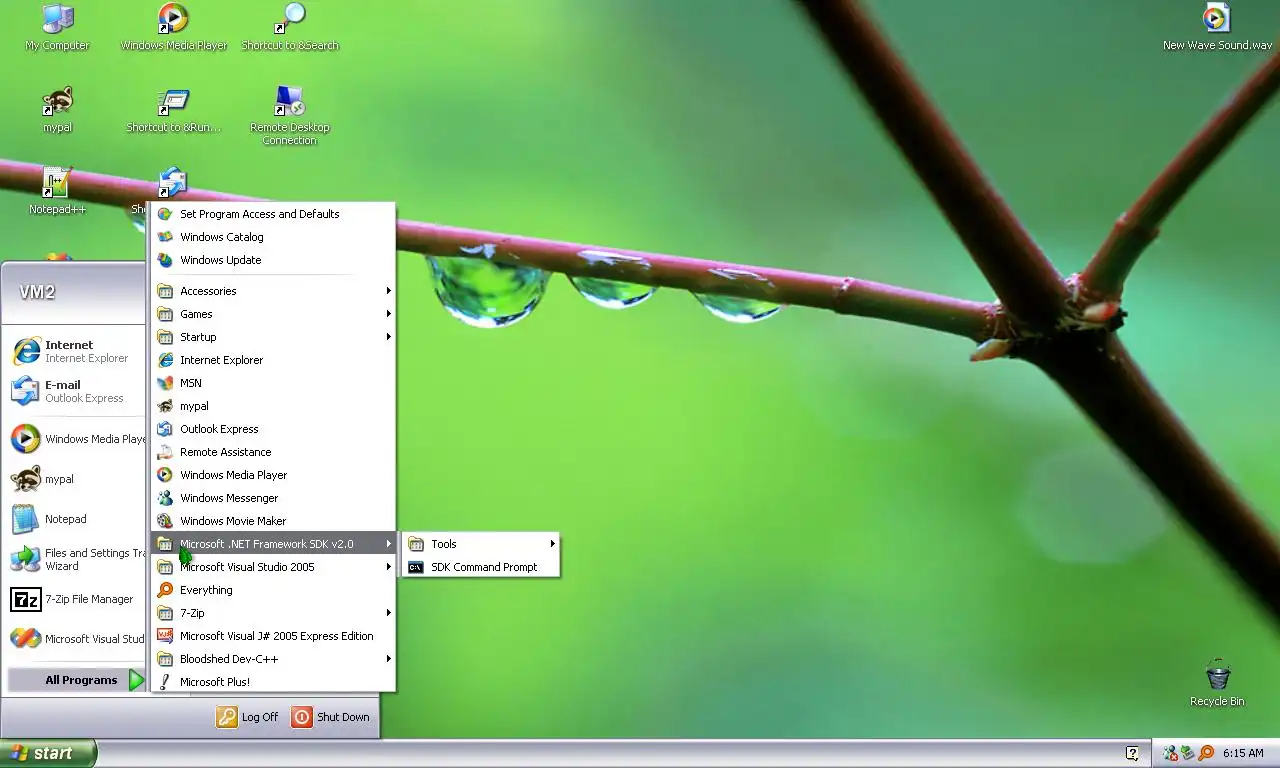
Task: Click the help question mark tray icon
Action: coord(1132,753)
